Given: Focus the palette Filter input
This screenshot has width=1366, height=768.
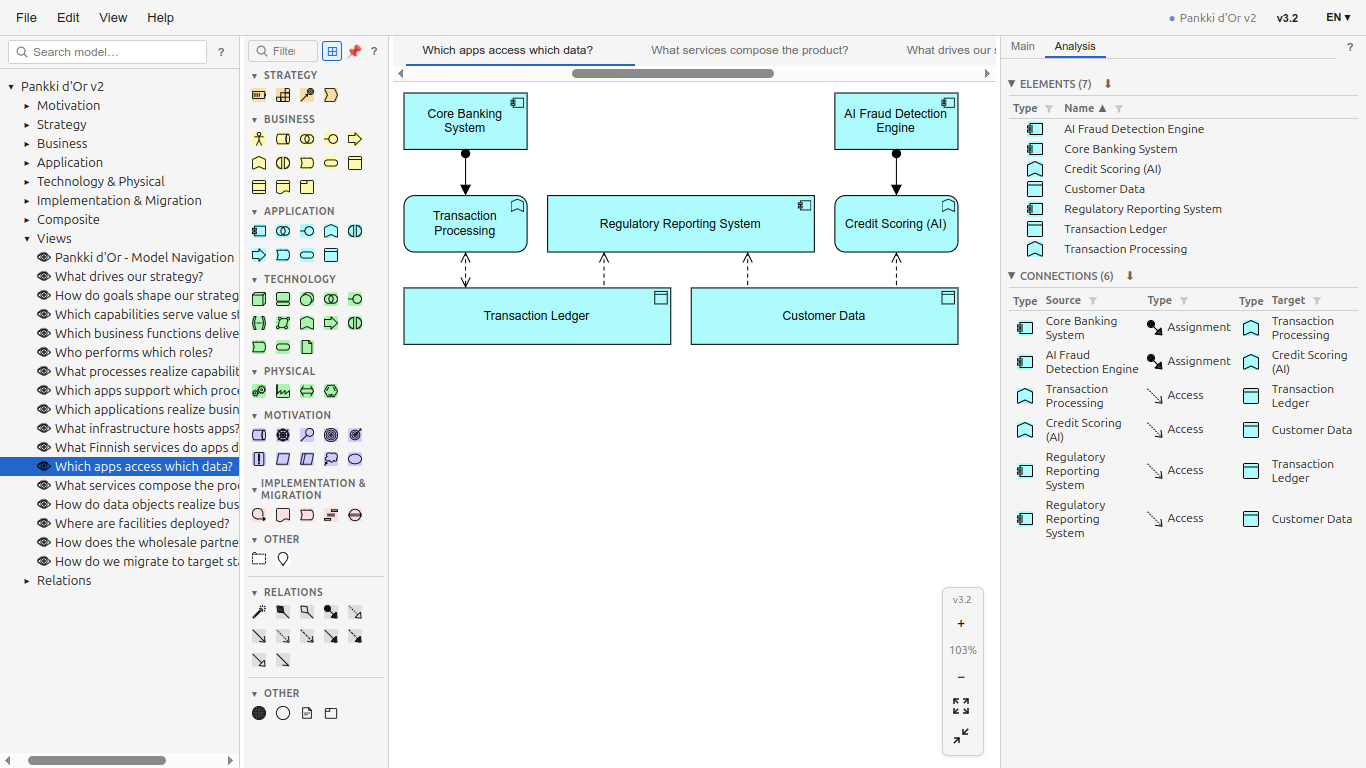Looking at the screenshot, I should [x=283, y=51].
